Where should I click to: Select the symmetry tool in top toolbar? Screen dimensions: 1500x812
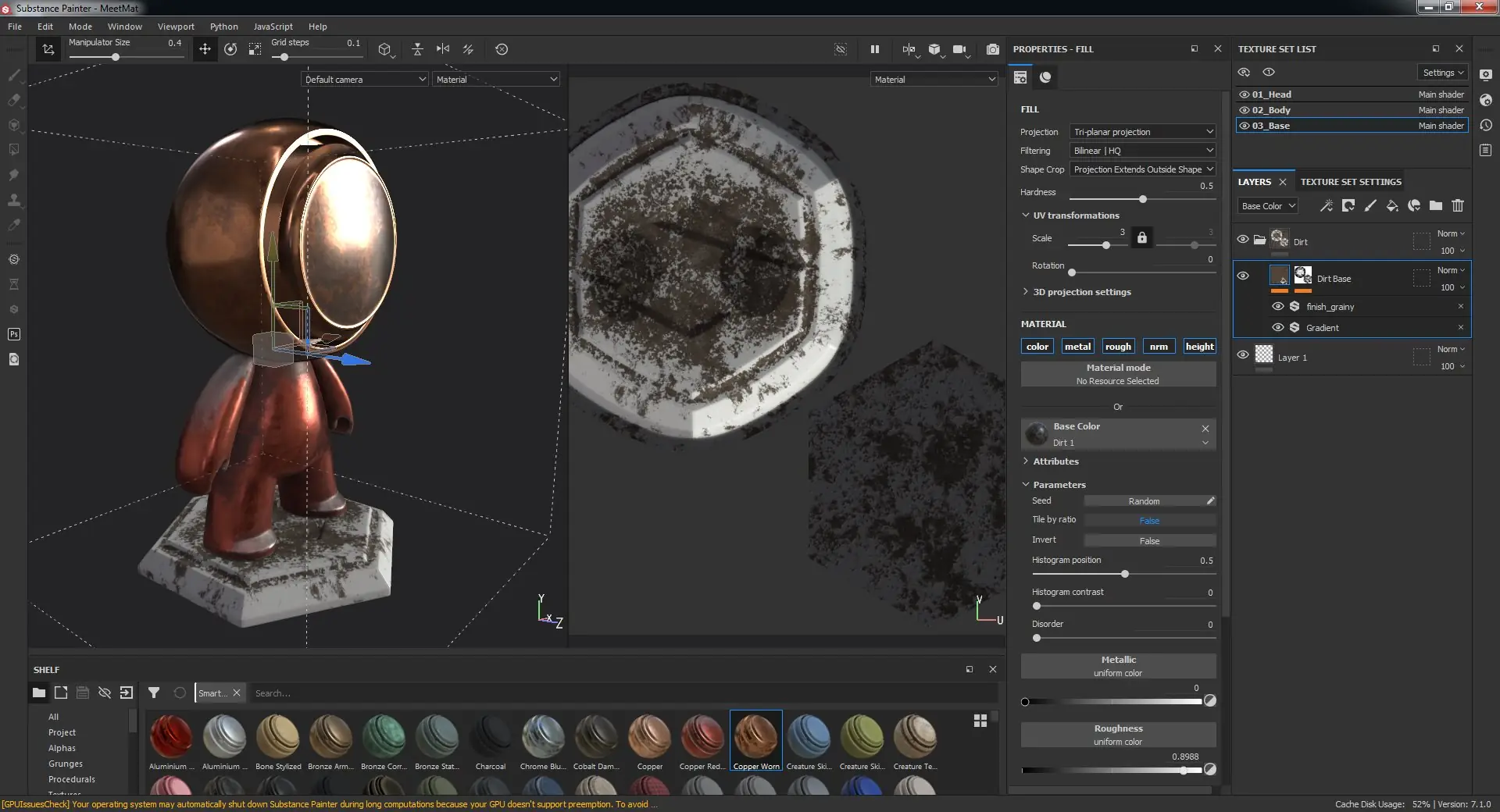coord(443,49)
